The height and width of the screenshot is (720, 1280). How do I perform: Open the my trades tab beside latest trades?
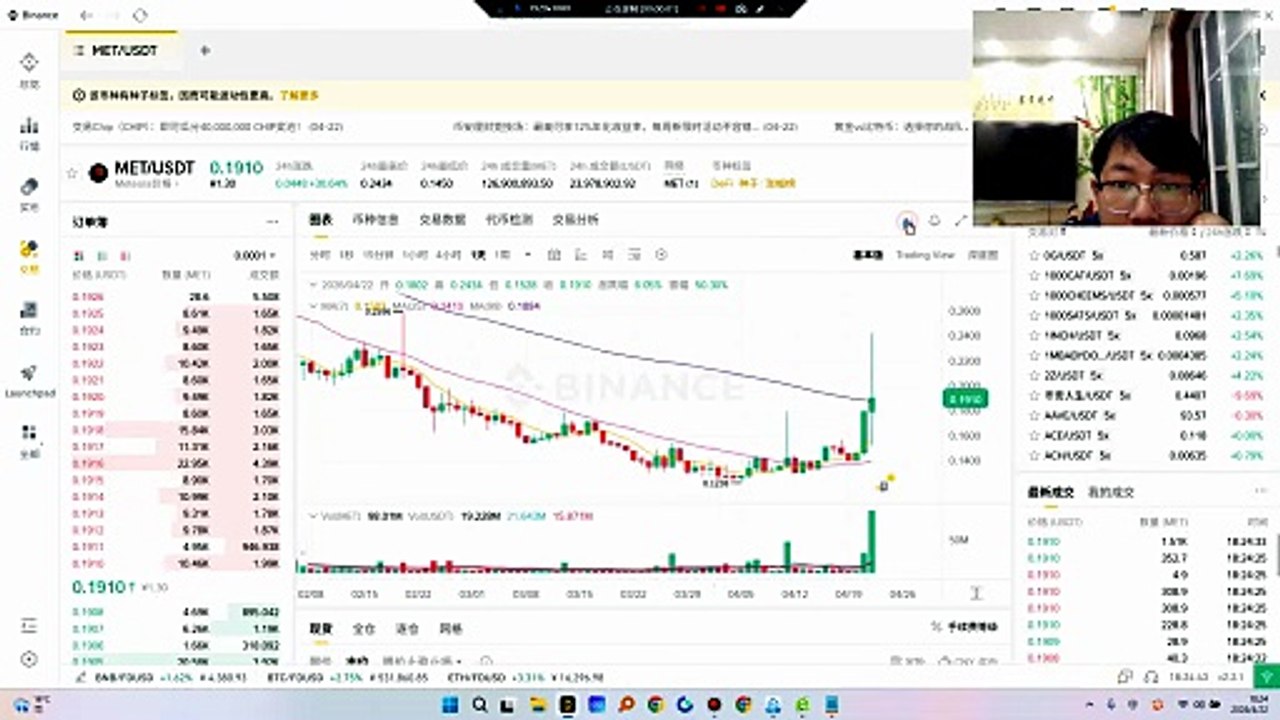pyautogui.click(x=1111, y=491)
